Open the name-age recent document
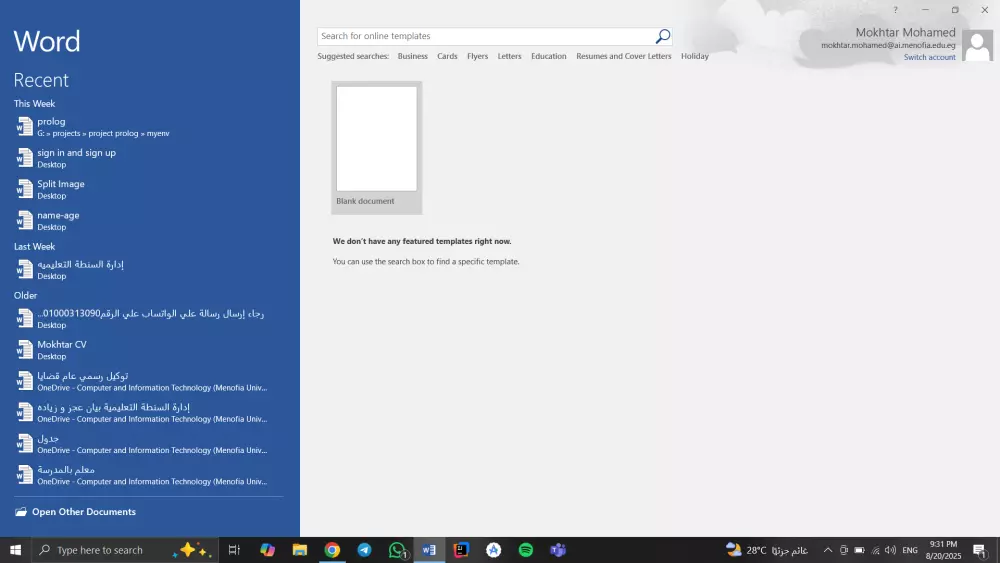 tap(149, 221)
